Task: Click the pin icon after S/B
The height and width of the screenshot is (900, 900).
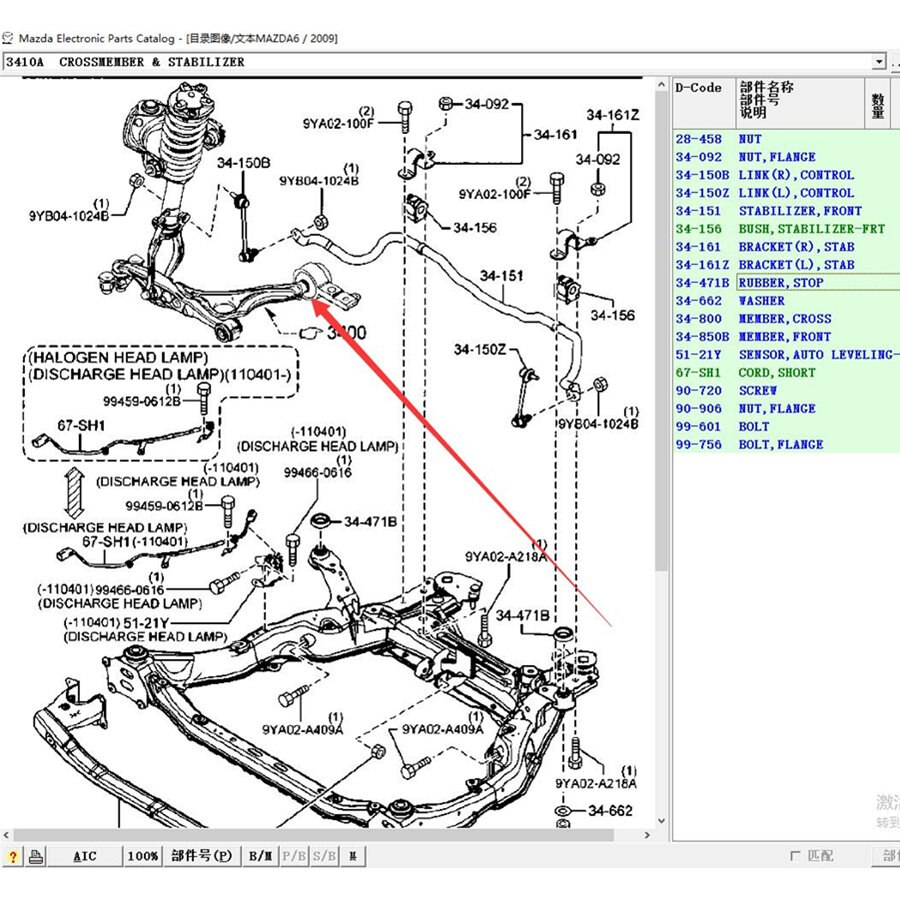Action: (x=352, y=856)
